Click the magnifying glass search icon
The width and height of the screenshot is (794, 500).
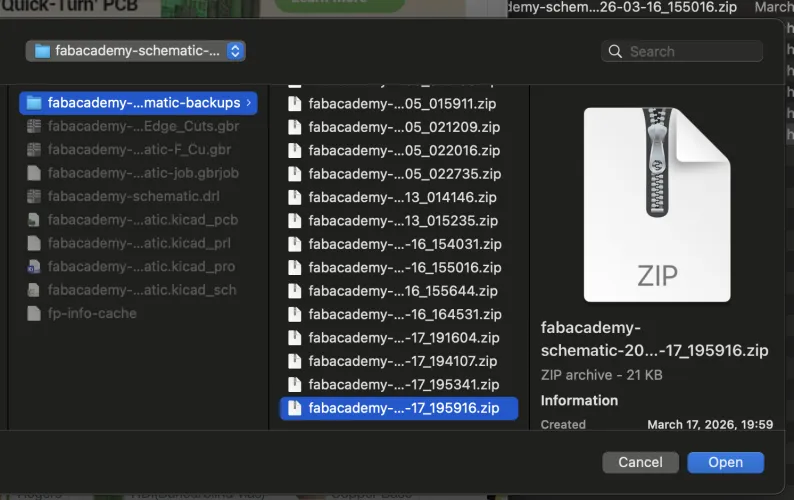[x=615, y=51]
